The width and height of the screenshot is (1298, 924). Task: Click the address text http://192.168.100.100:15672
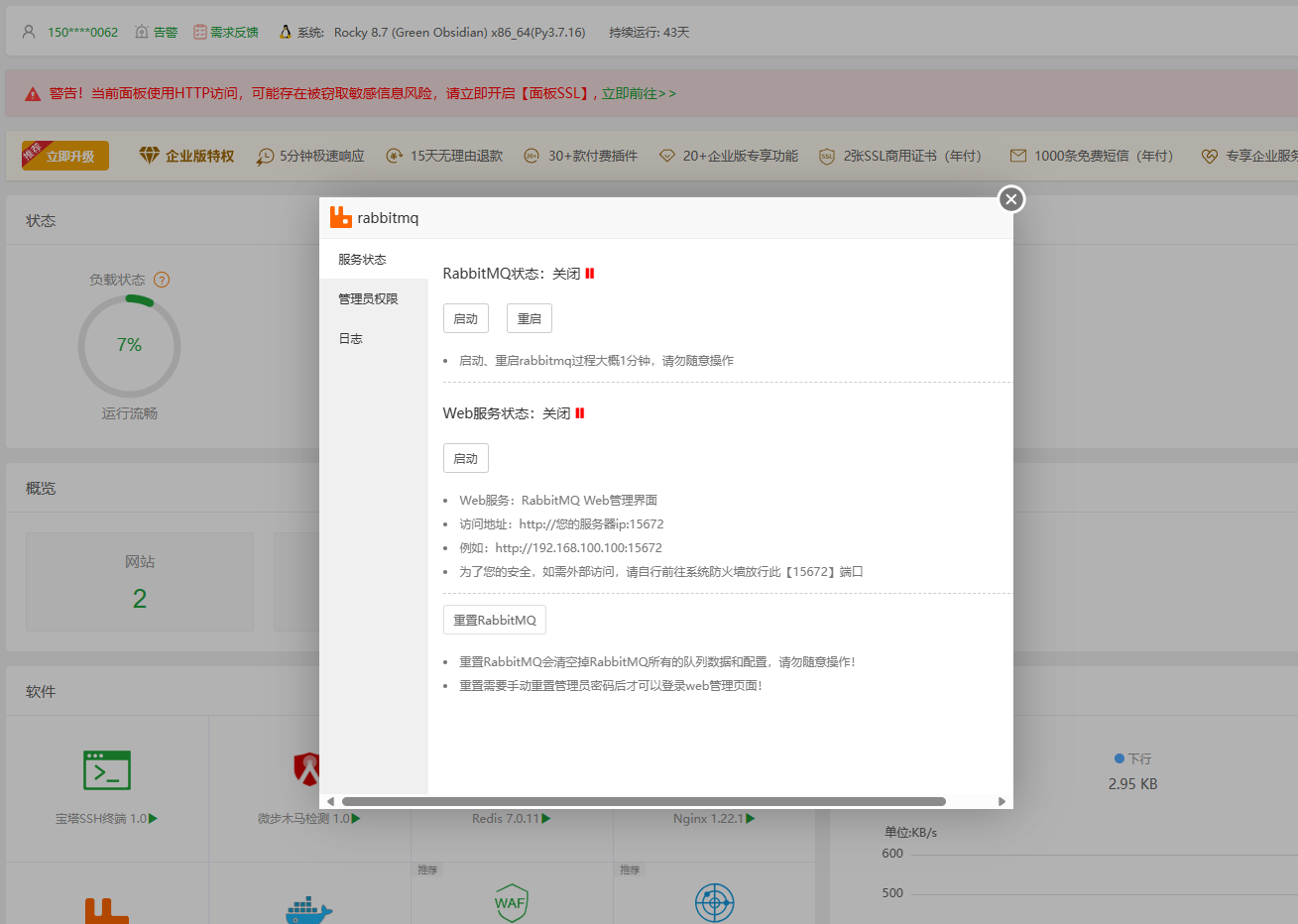579,547
